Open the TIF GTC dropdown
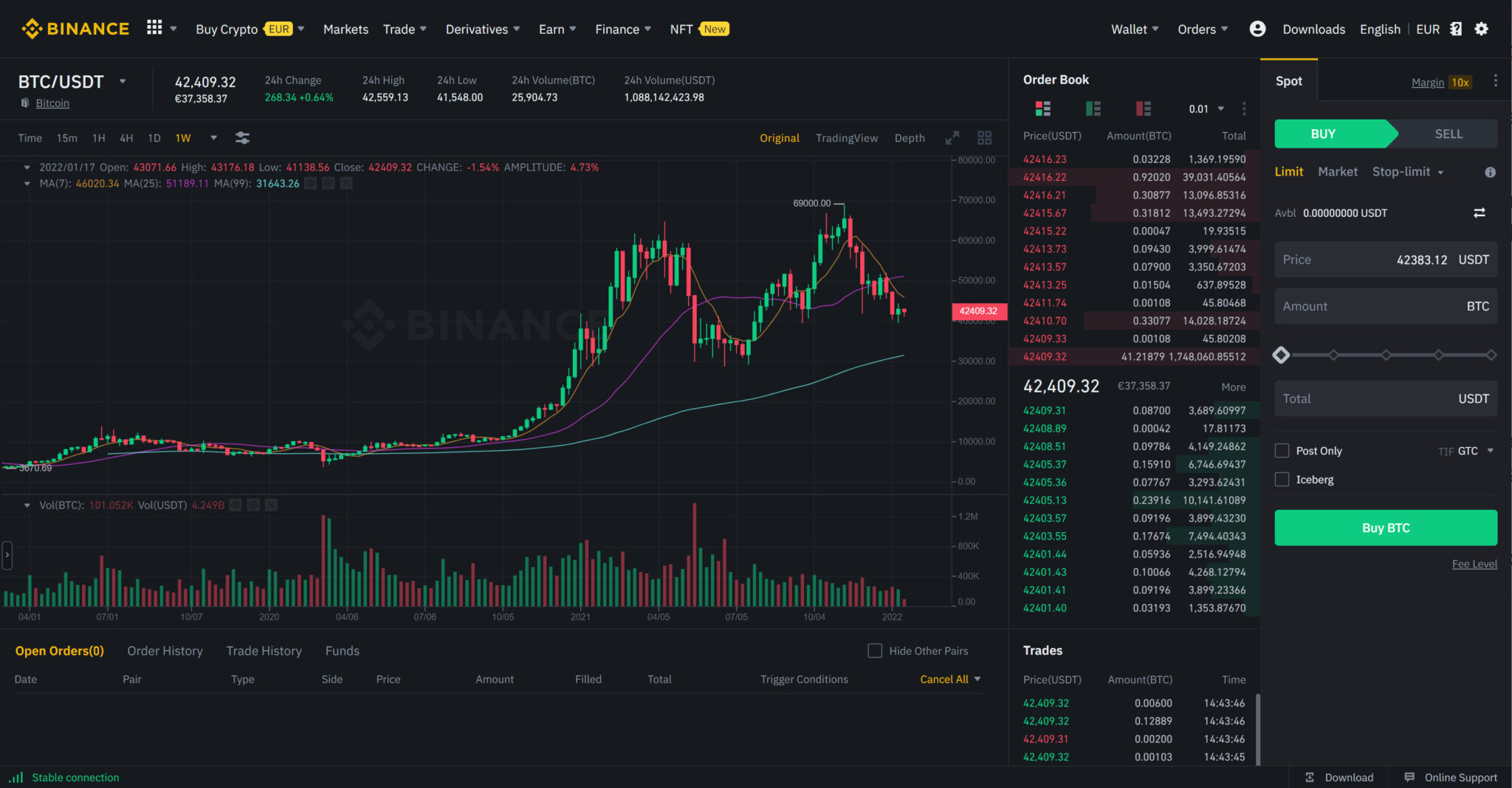The image size is (1512, 788). [x=1466, y=451]
